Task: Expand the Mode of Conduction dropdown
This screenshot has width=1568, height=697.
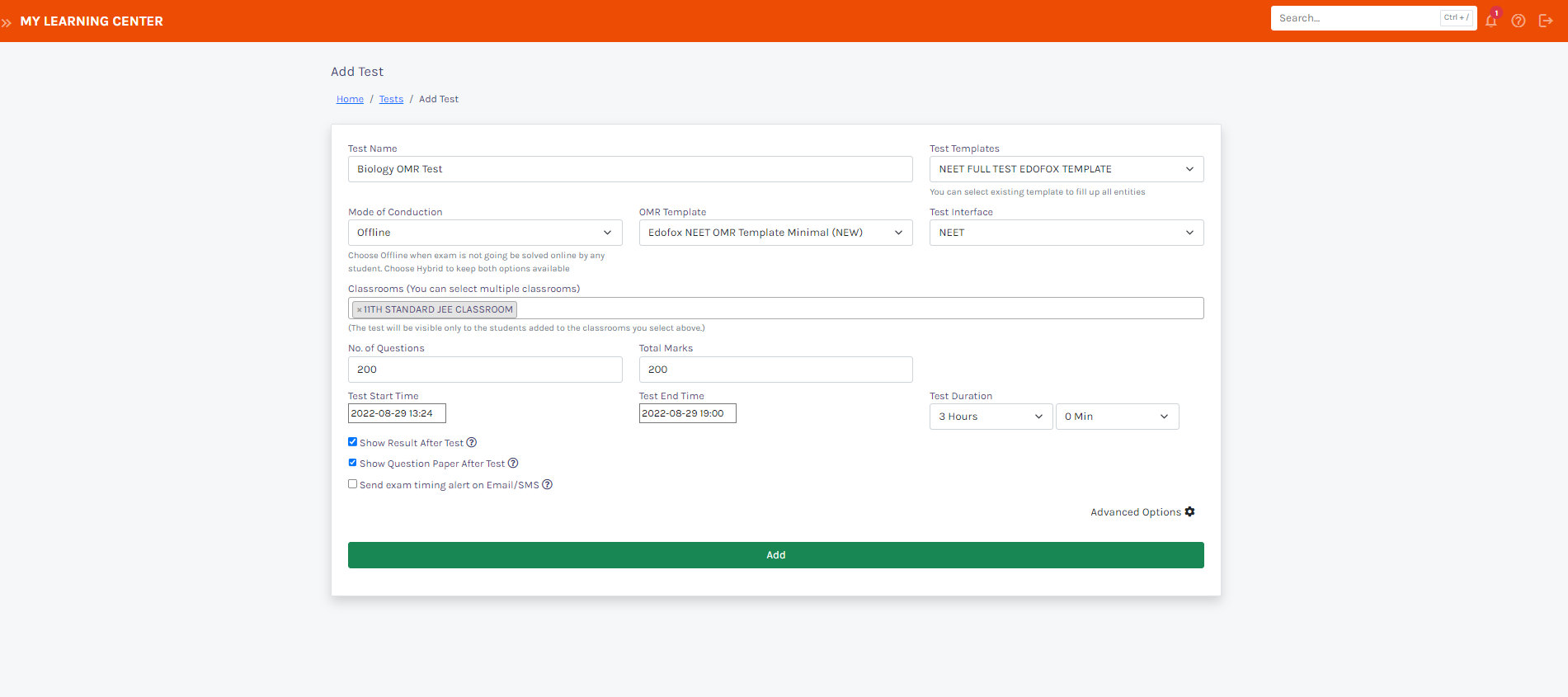Action: pos(484,233)
